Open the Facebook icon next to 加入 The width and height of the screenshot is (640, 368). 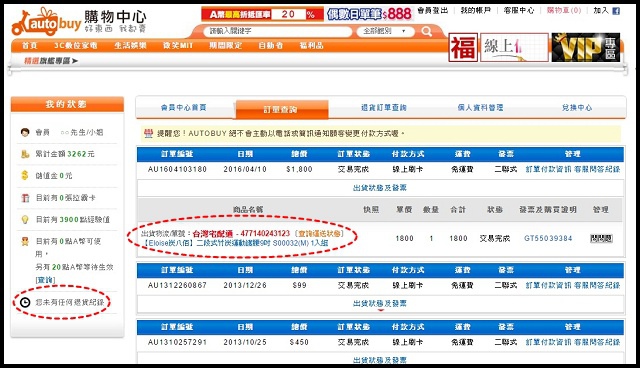point(616,11)
